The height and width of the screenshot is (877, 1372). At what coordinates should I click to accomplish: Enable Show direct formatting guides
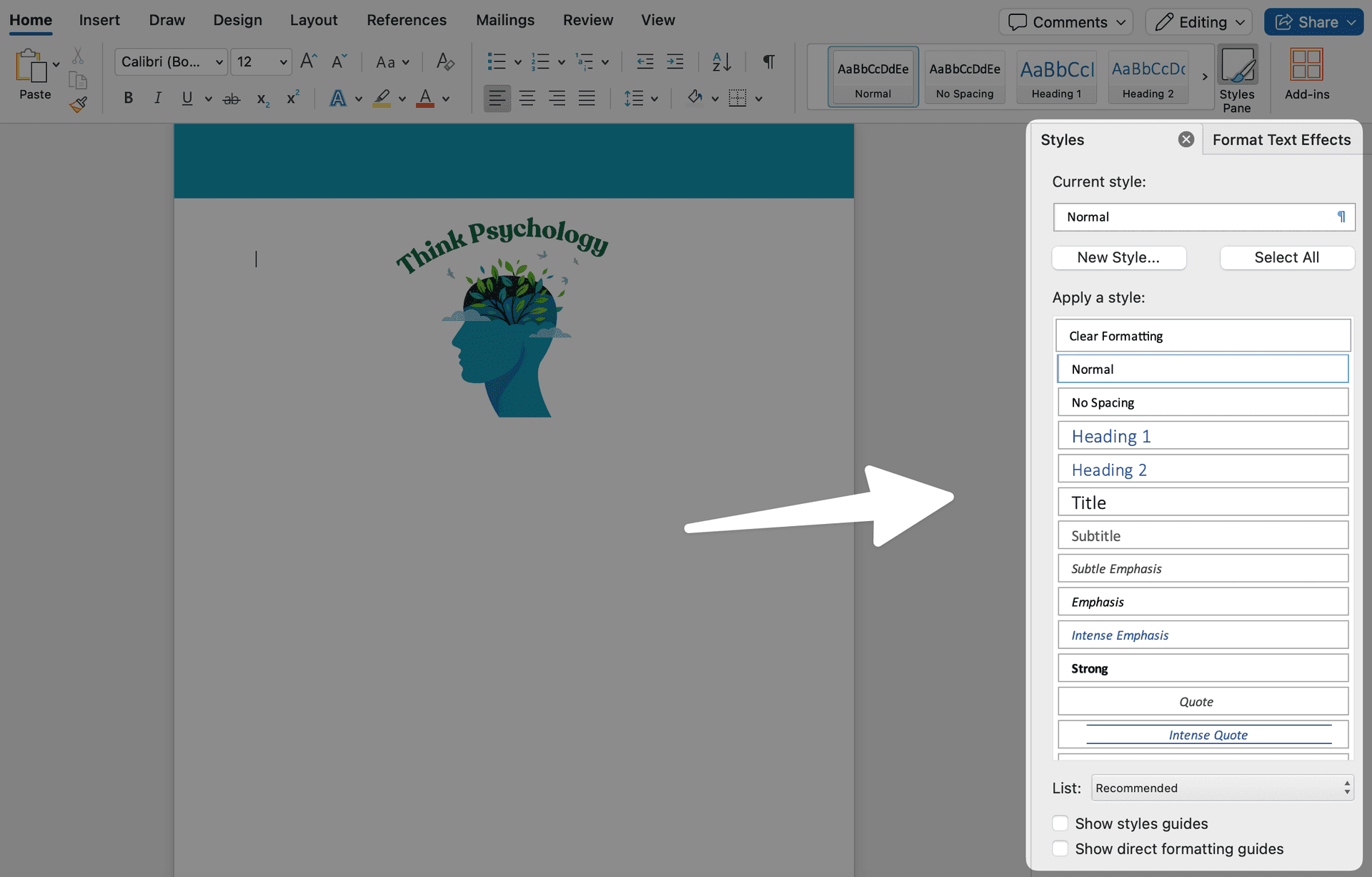tap(1060, 848)
